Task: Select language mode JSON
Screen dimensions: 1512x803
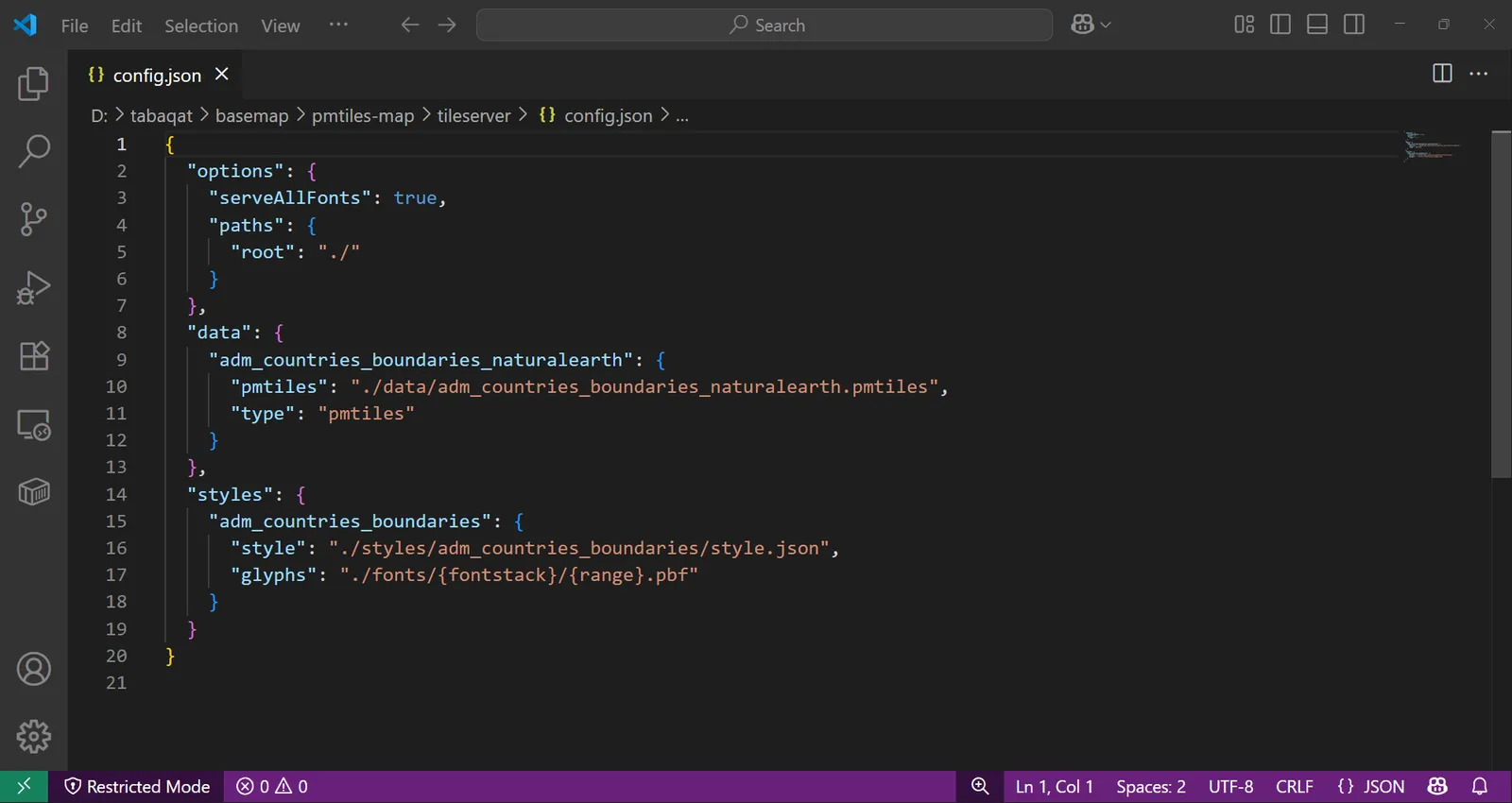Action: click(x=1371, y=786)
